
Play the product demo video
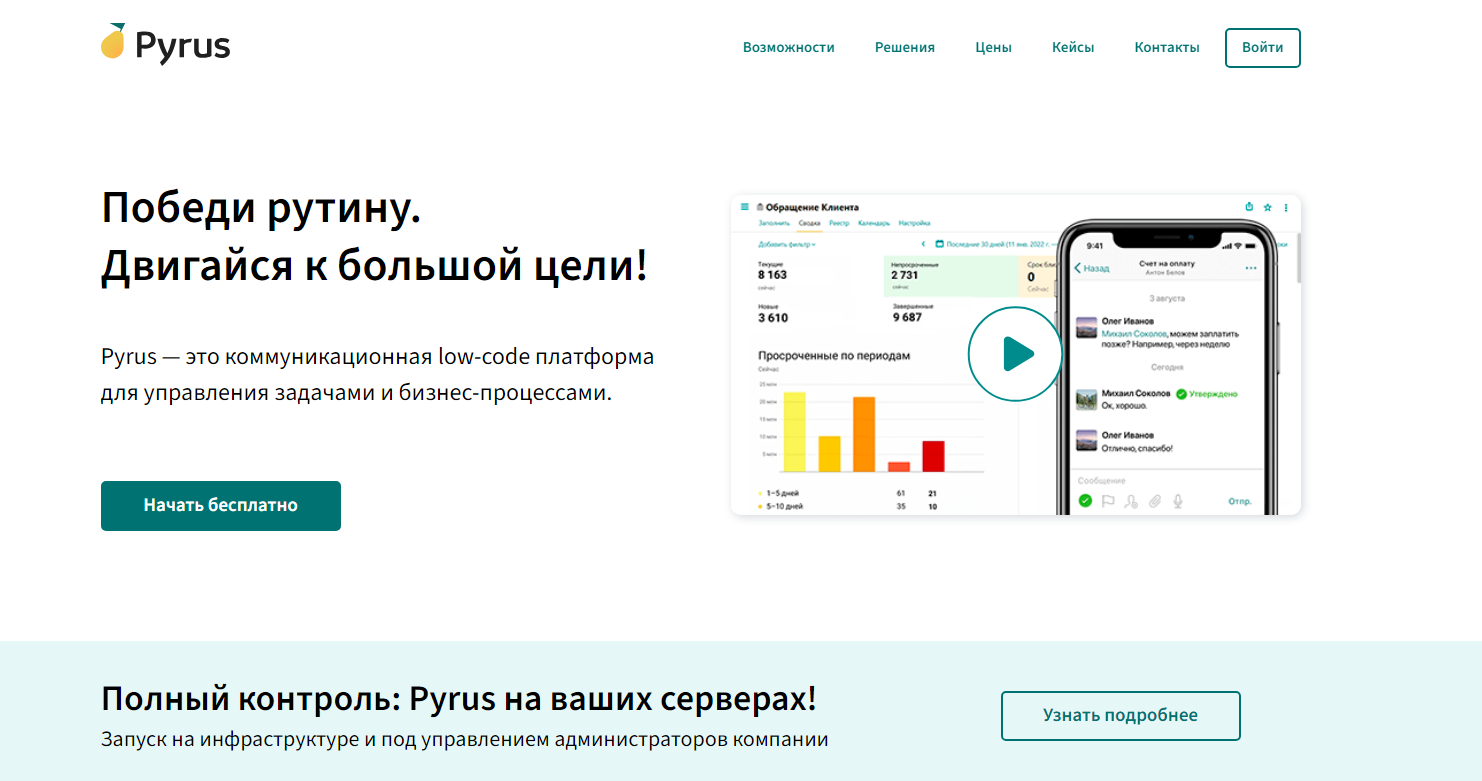[x=1015, y=354]
